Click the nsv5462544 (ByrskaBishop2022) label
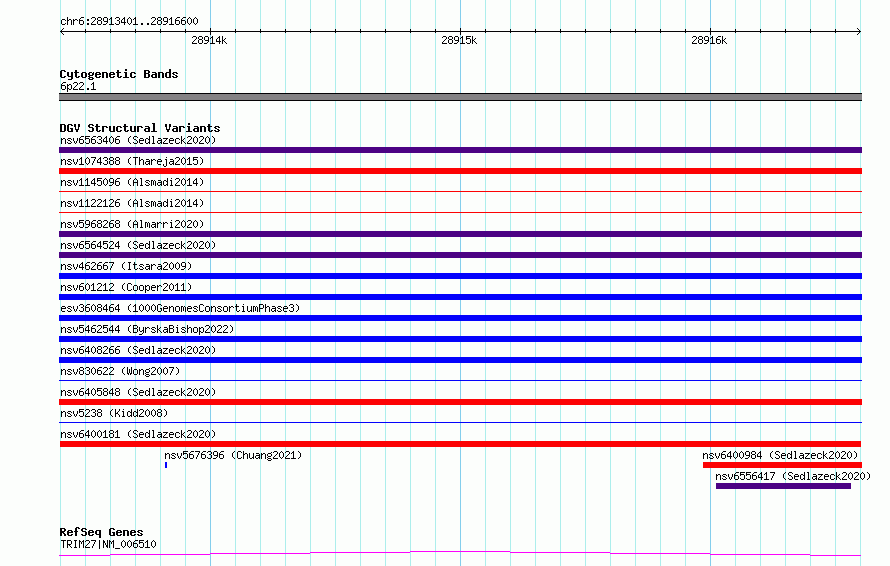The width and height of the screenshot is (890, 566). tap(147, 329)
